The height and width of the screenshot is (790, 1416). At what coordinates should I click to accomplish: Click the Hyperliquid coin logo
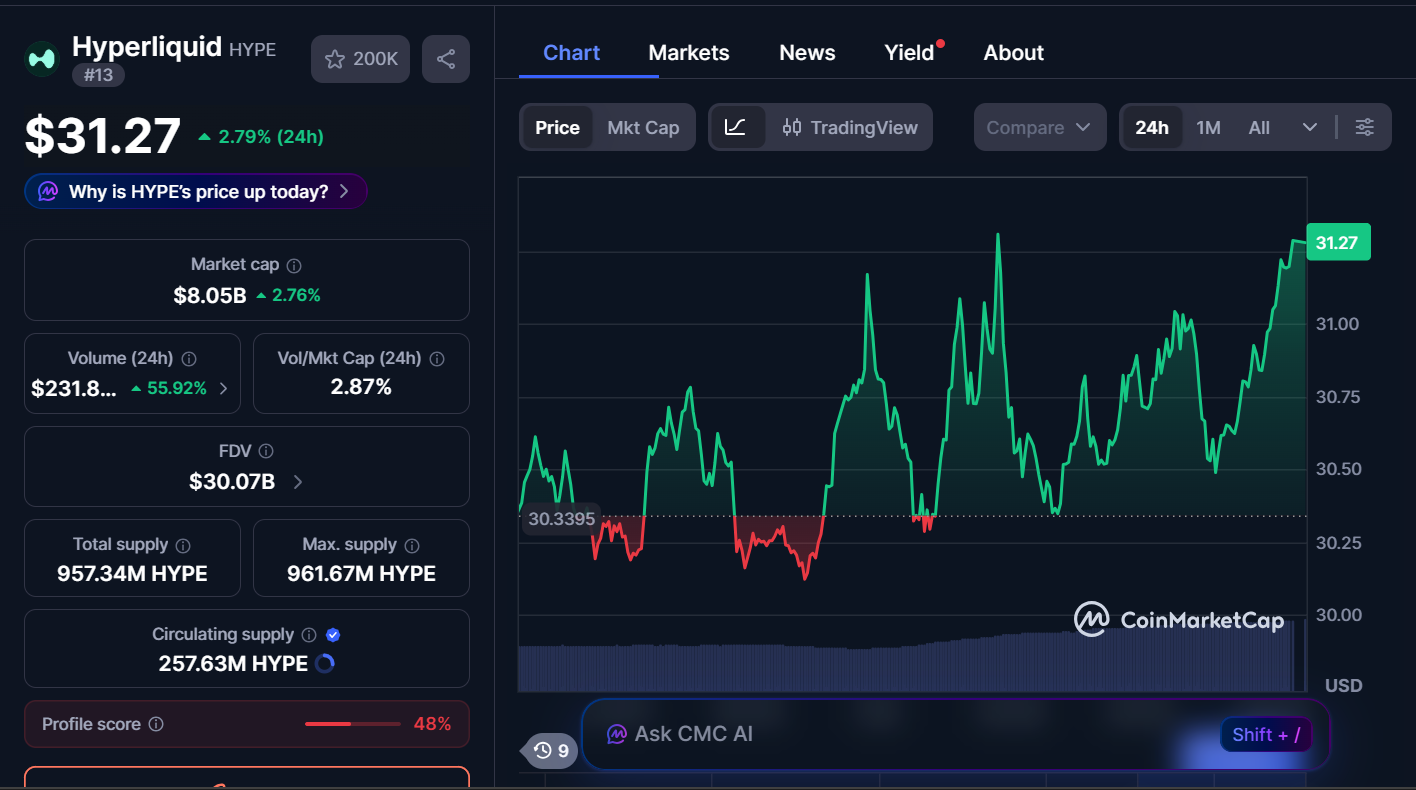[41, 58]
